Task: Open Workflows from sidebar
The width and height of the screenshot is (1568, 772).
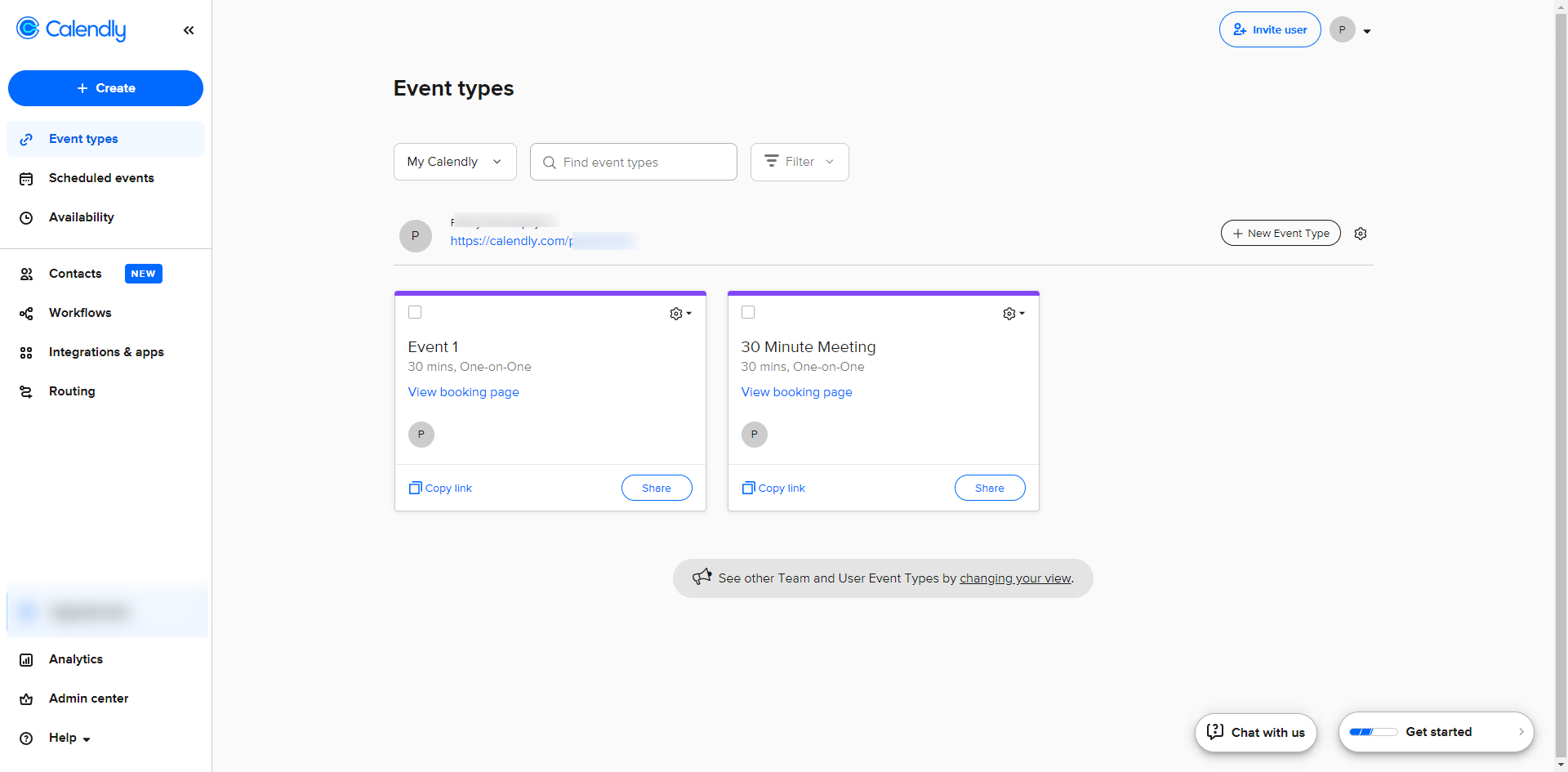Action: (x=105, y=313)
